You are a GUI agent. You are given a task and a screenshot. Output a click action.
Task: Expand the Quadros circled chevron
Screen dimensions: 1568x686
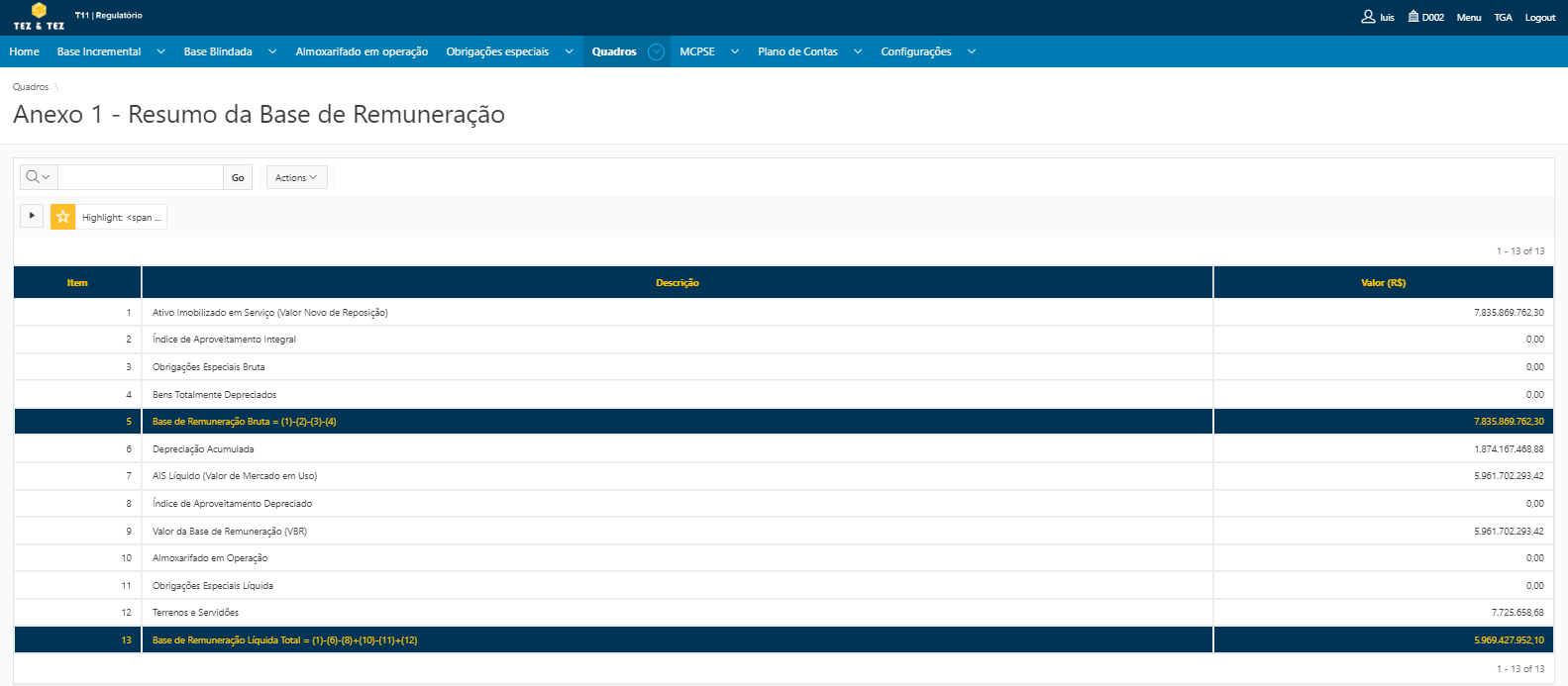pos(656,51)
